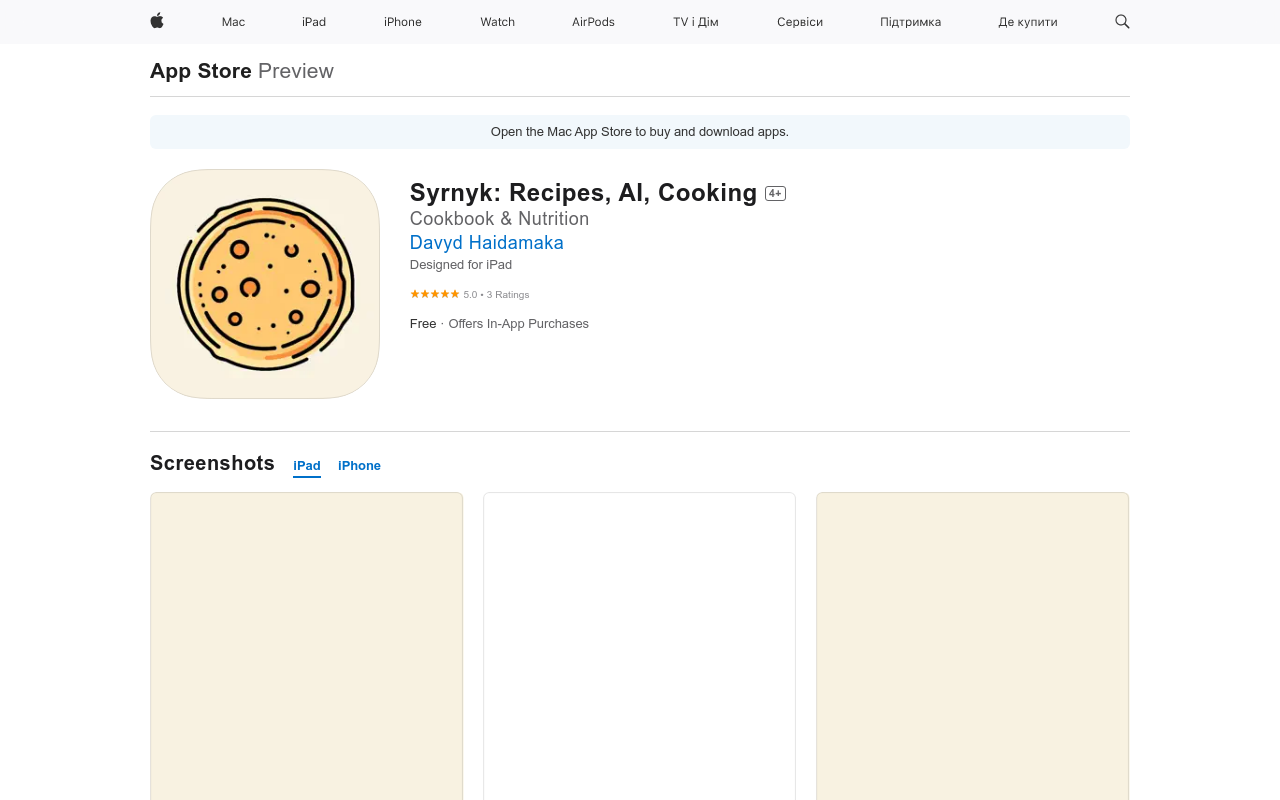Open the Сервіси menu item
This screenshot has height=800, width=1280.
pos(800,22)
